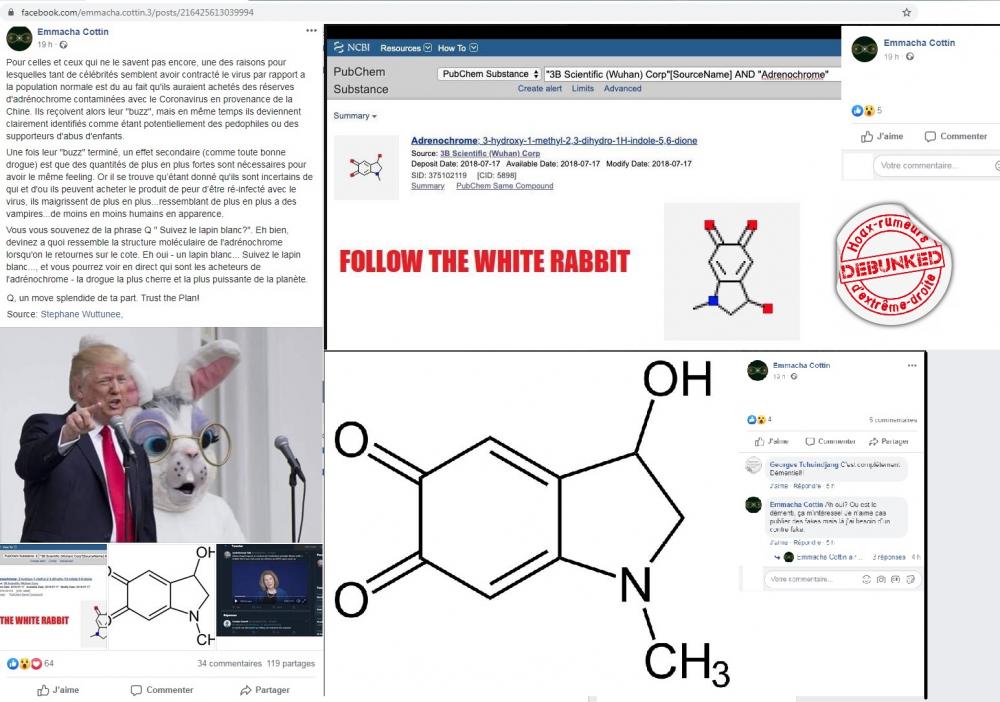Click the lock icon in address bar
The image size is (1000, 702).
(x=10, y=12)
